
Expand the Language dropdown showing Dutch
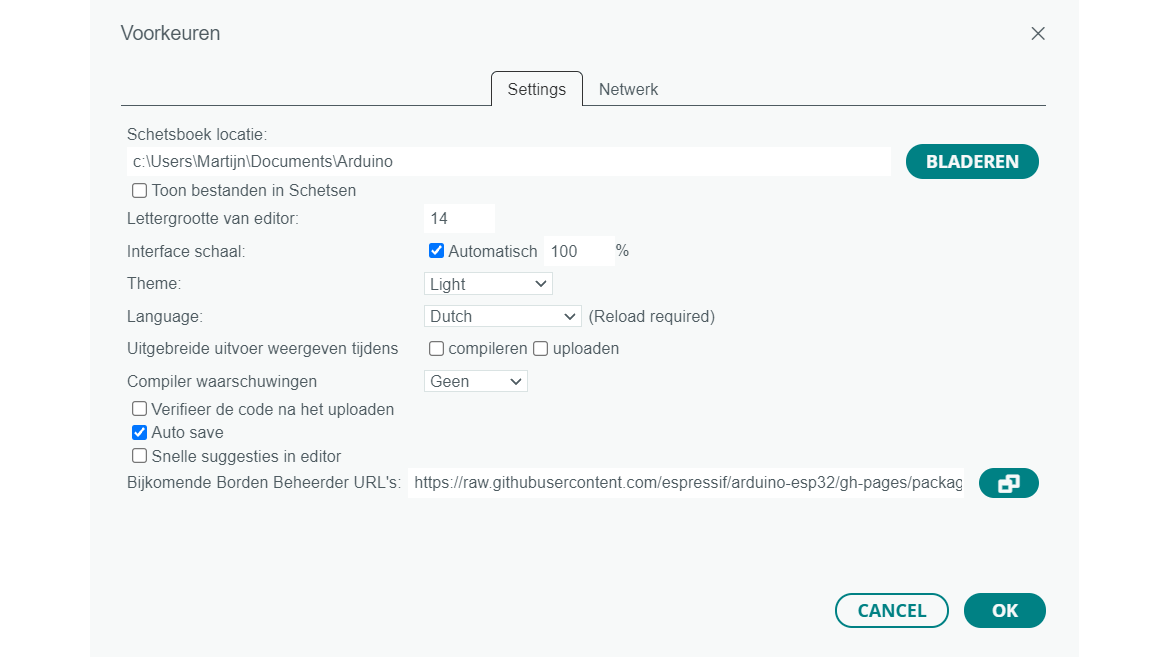tap(502, 316)
